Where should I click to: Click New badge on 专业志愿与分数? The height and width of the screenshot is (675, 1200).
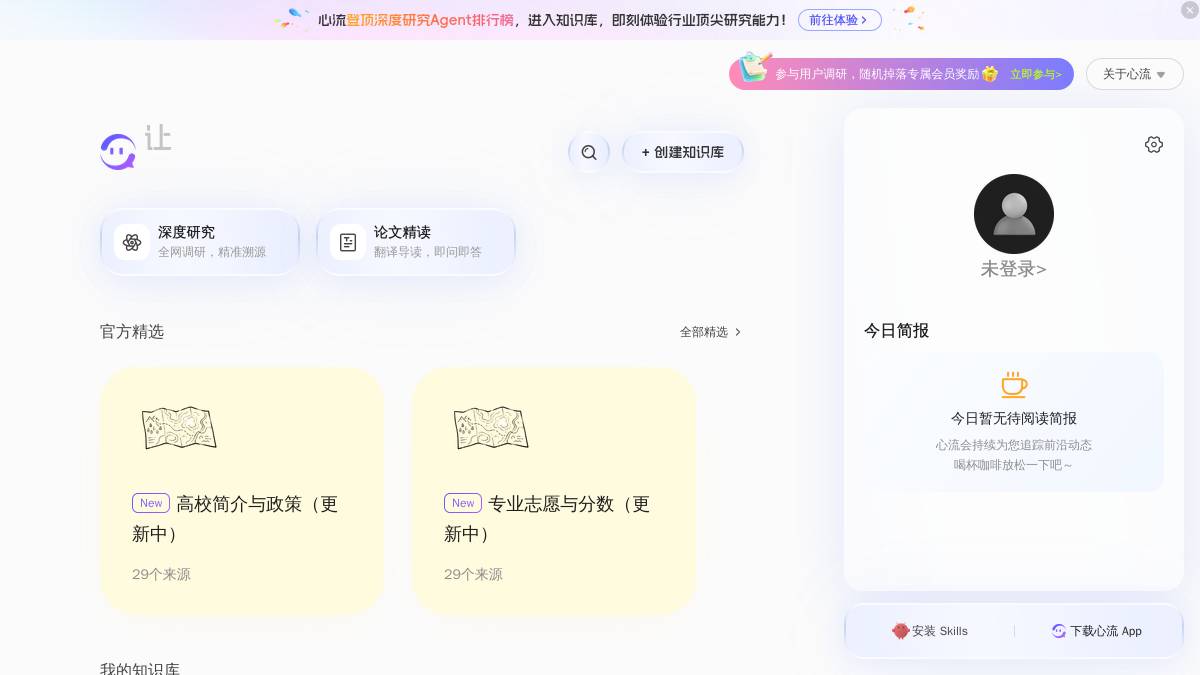coord(463,503)
